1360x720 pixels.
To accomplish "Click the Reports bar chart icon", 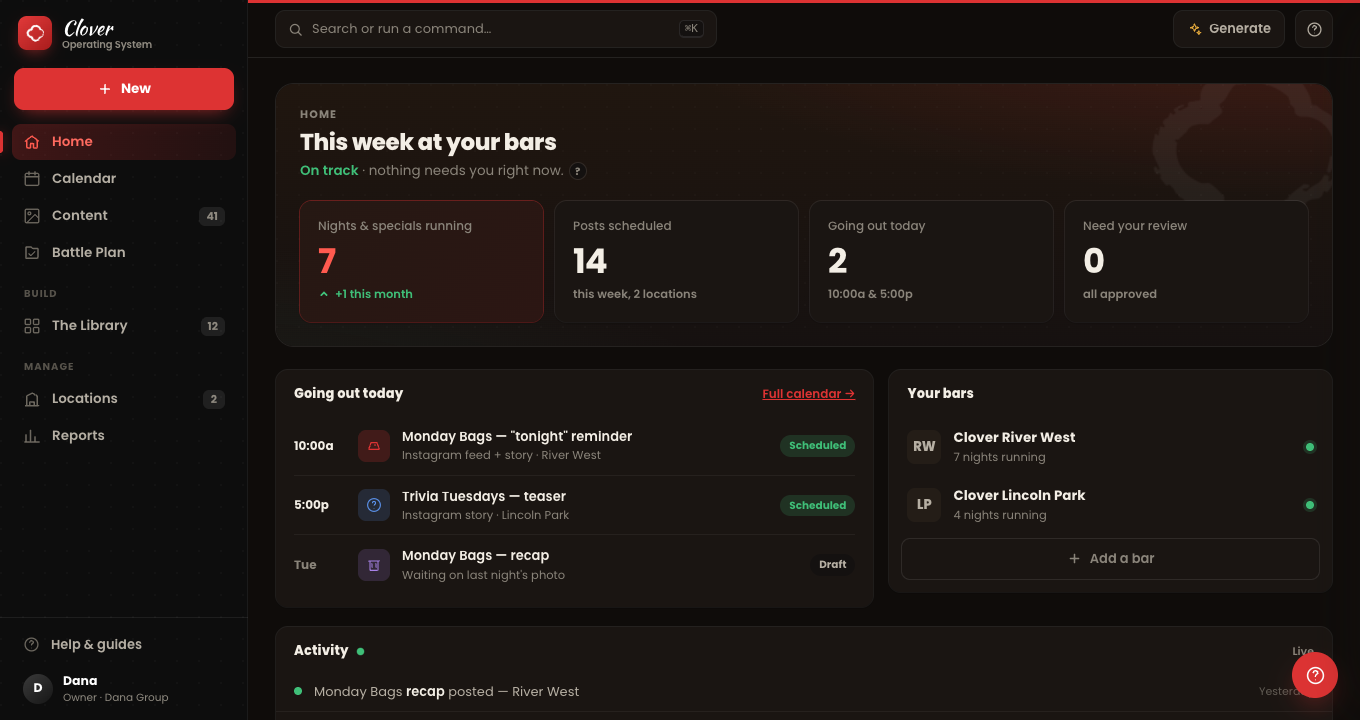I will point(32,436).
